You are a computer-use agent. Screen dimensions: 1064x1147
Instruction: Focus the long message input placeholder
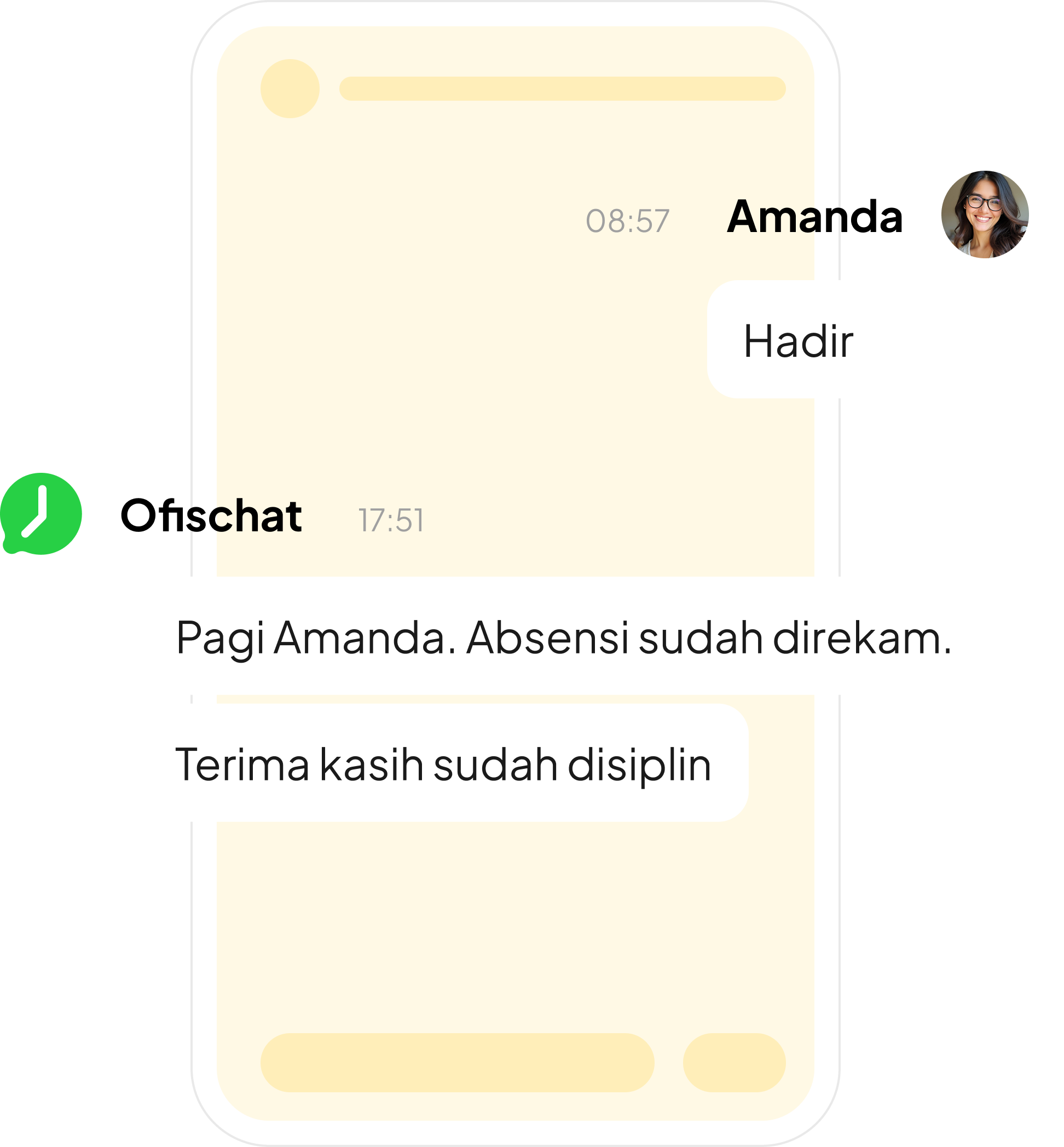pos(457,1062)
